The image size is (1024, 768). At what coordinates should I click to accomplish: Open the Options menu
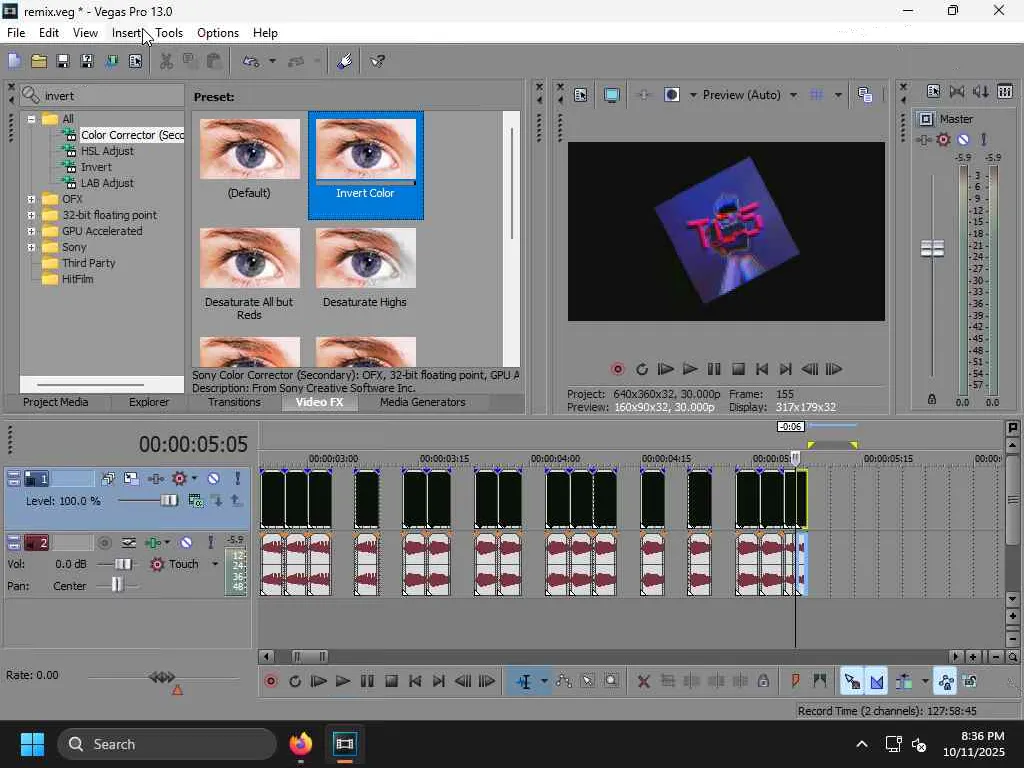pos(217,33)
